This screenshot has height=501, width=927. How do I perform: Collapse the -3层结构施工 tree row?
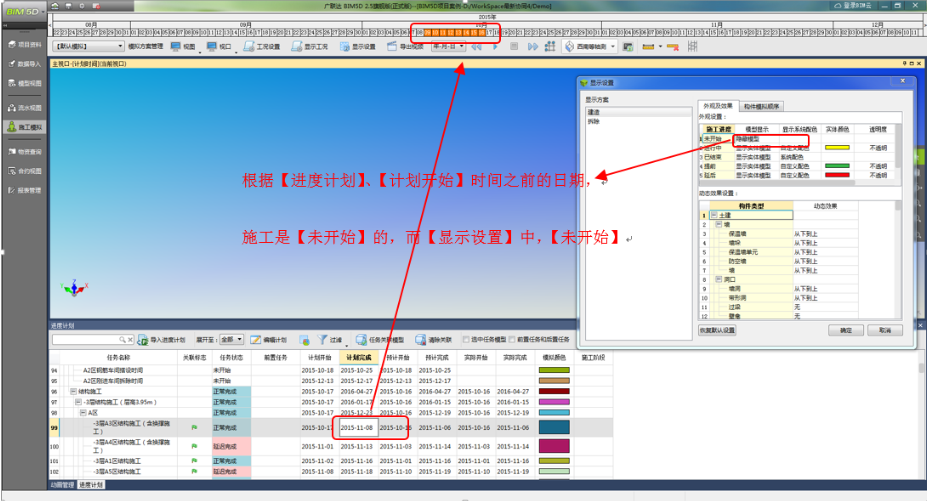click(x=79, y=402)
